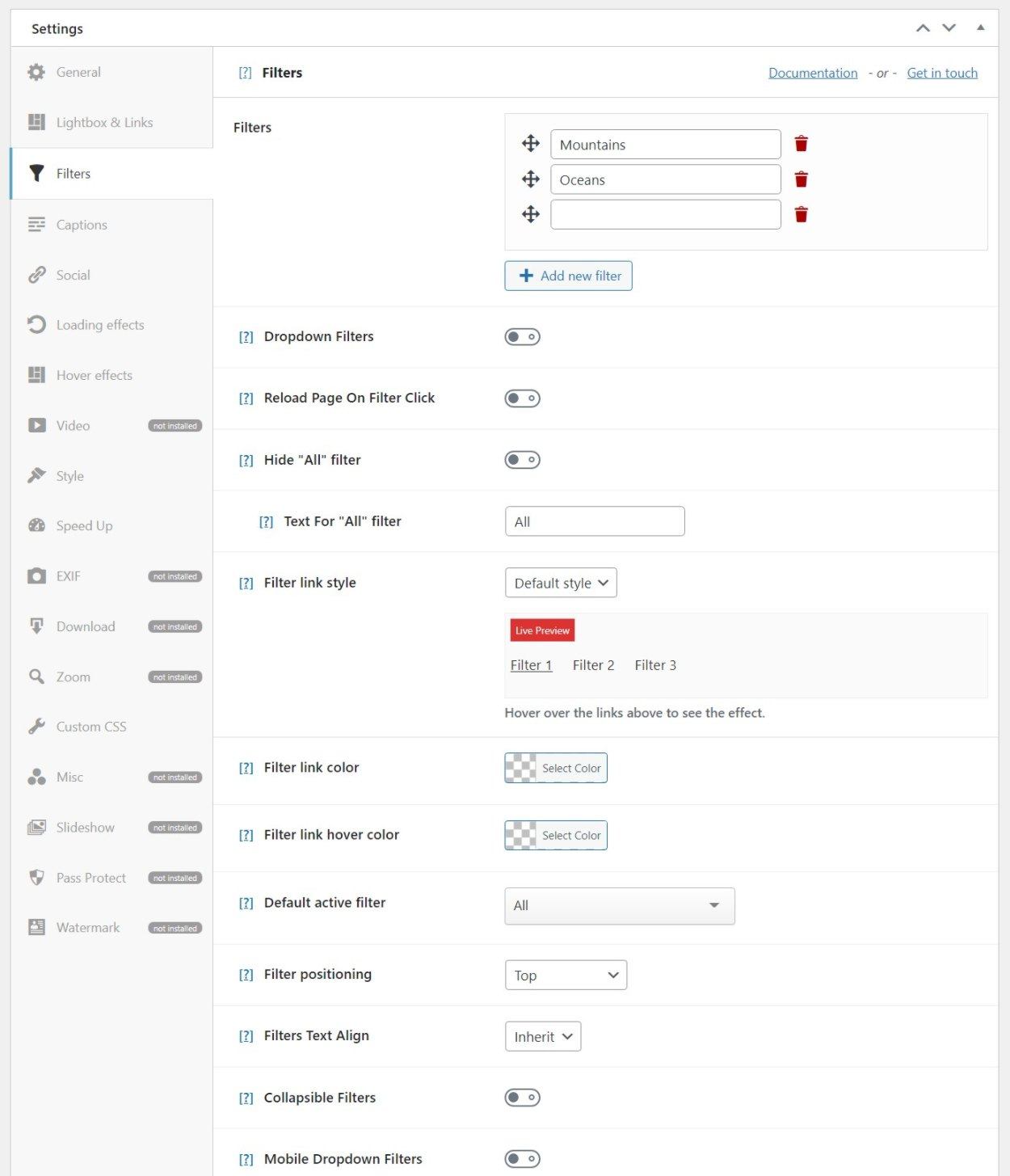The height and width of the screenshot is (1176, 1010).
Task: Turn on Hide "All" filter switch
Action: 522,459
